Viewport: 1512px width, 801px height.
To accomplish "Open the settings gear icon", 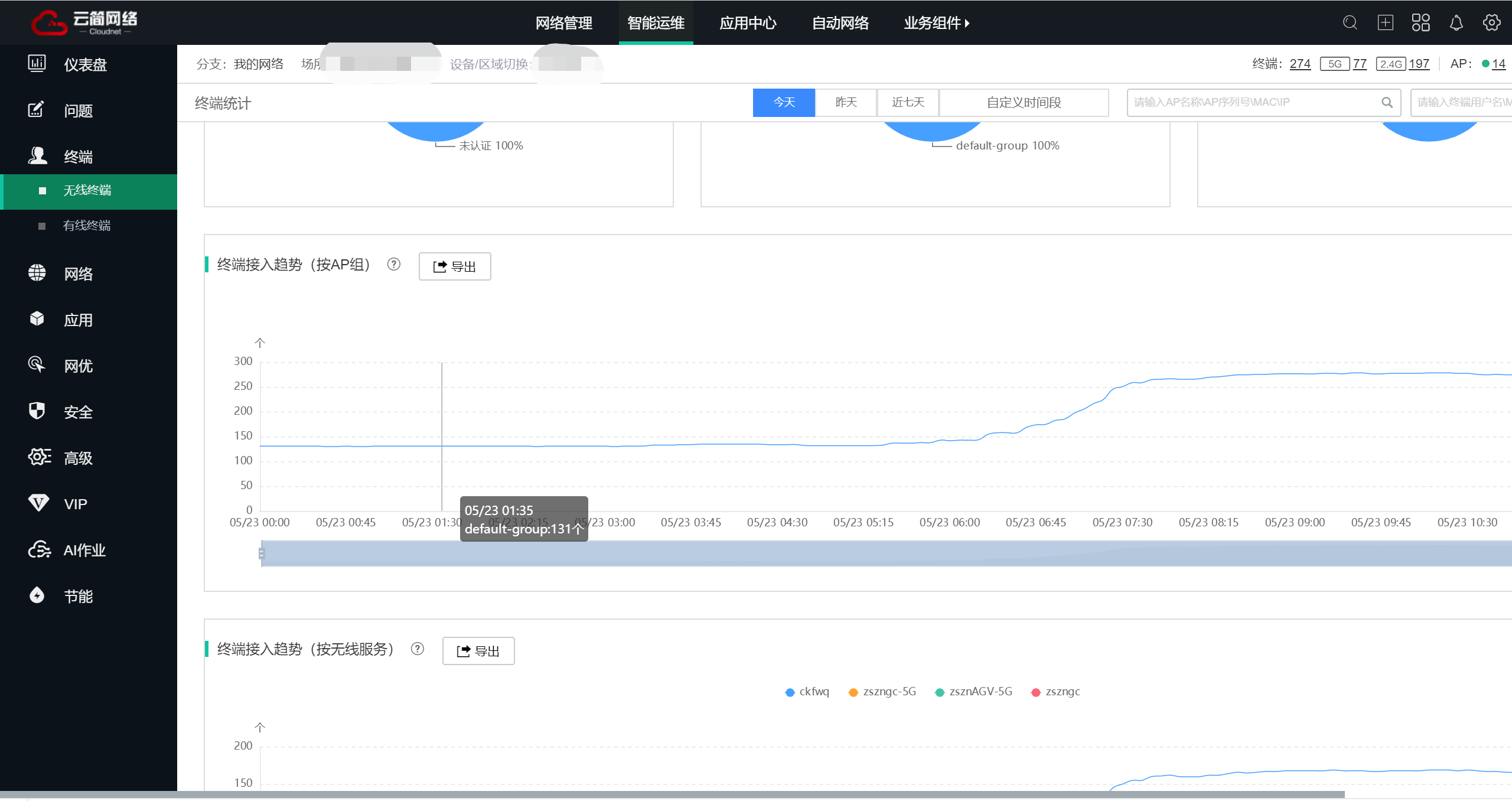I will click(x=1491, y=23).
